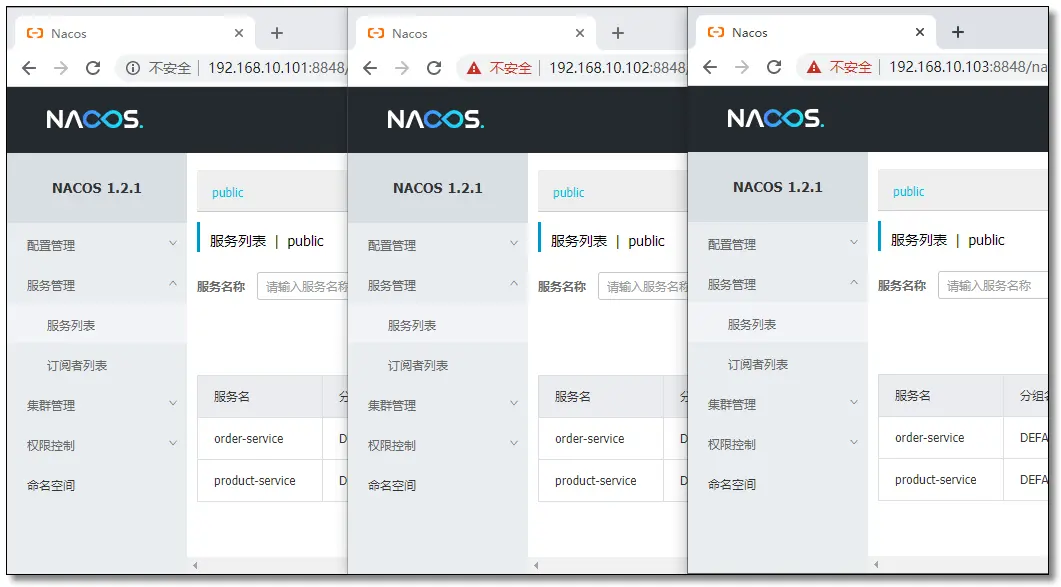
Task: Click the scroll-left arrow in the 192.168.10.101 window
Action: point(195,565)
